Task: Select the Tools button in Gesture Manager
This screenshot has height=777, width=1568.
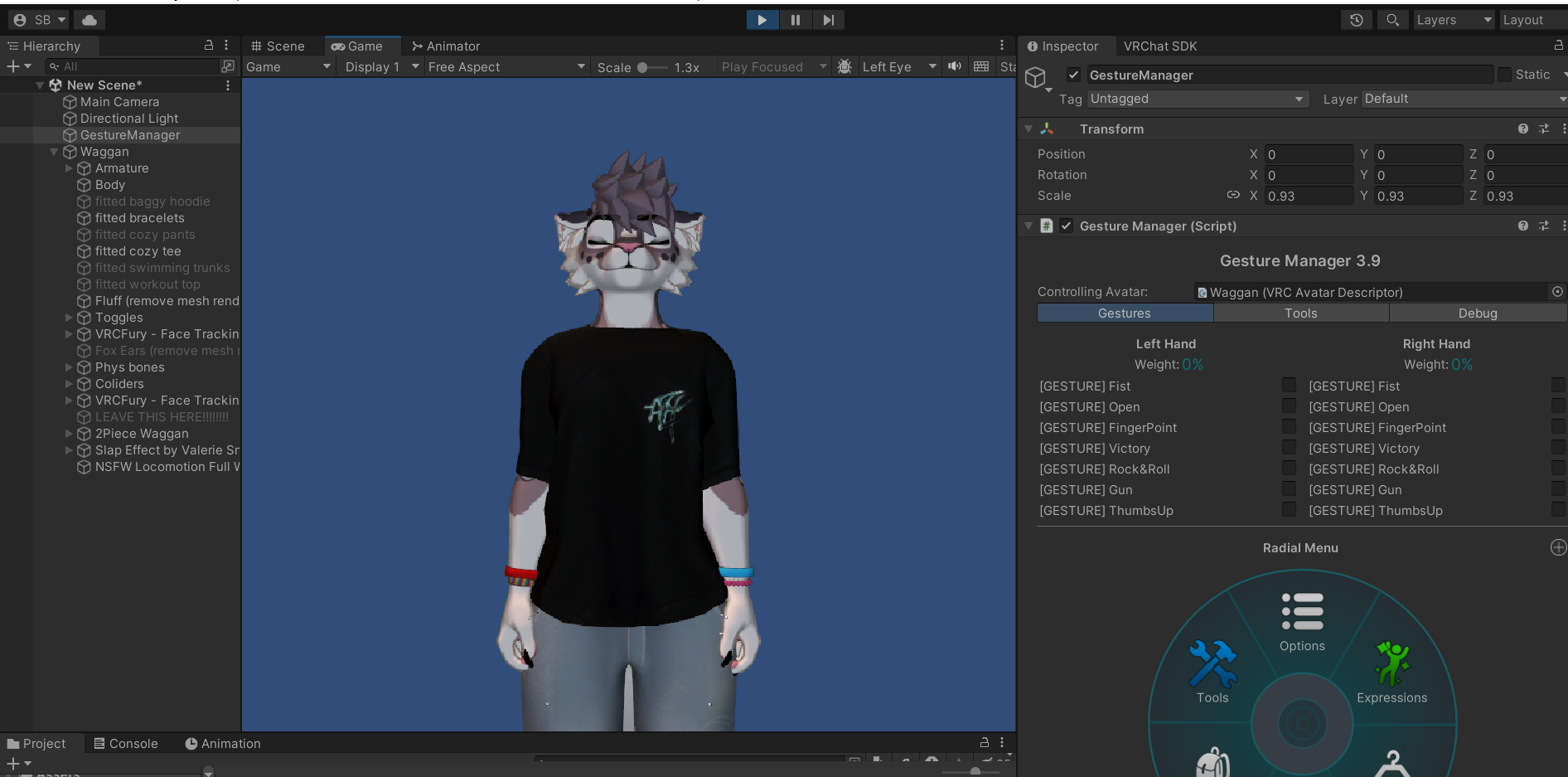Action: [1301, 313]
